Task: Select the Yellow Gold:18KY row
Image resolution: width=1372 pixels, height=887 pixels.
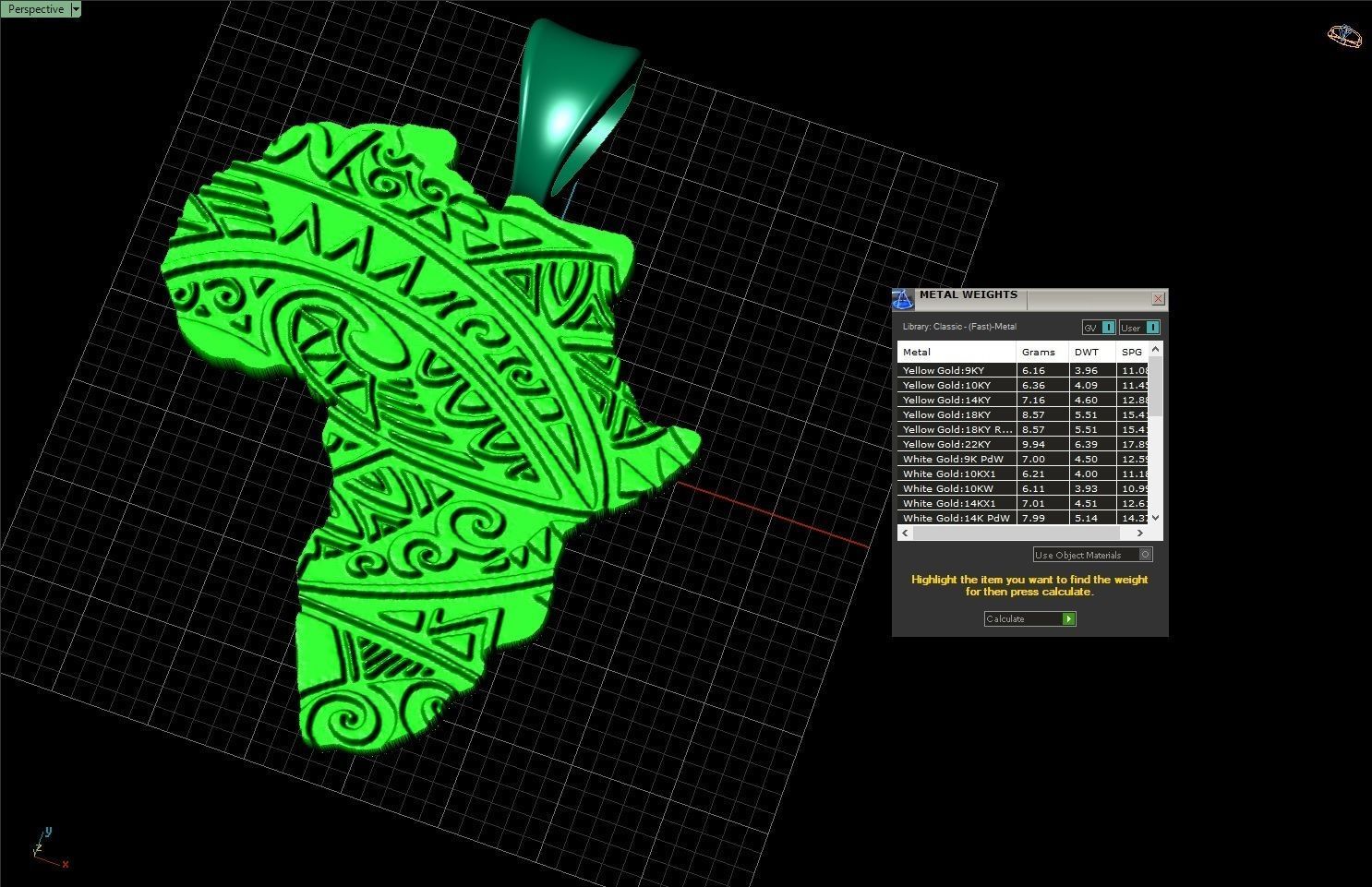Action: tap(1023, 414)
